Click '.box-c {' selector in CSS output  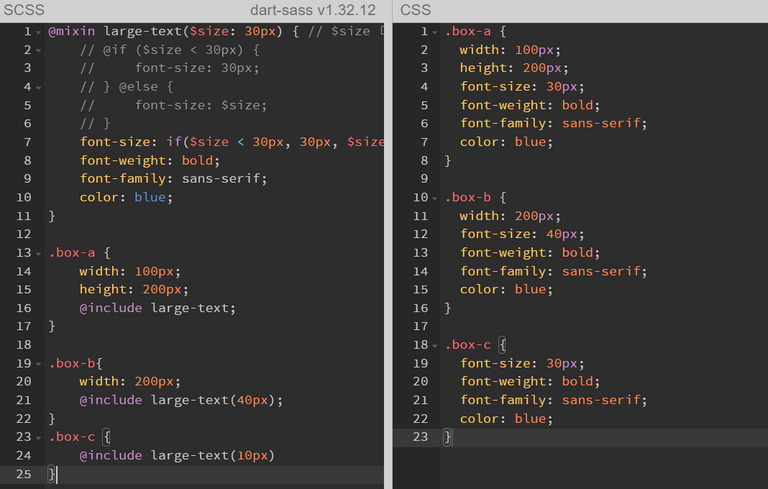[x=476, y=345]
